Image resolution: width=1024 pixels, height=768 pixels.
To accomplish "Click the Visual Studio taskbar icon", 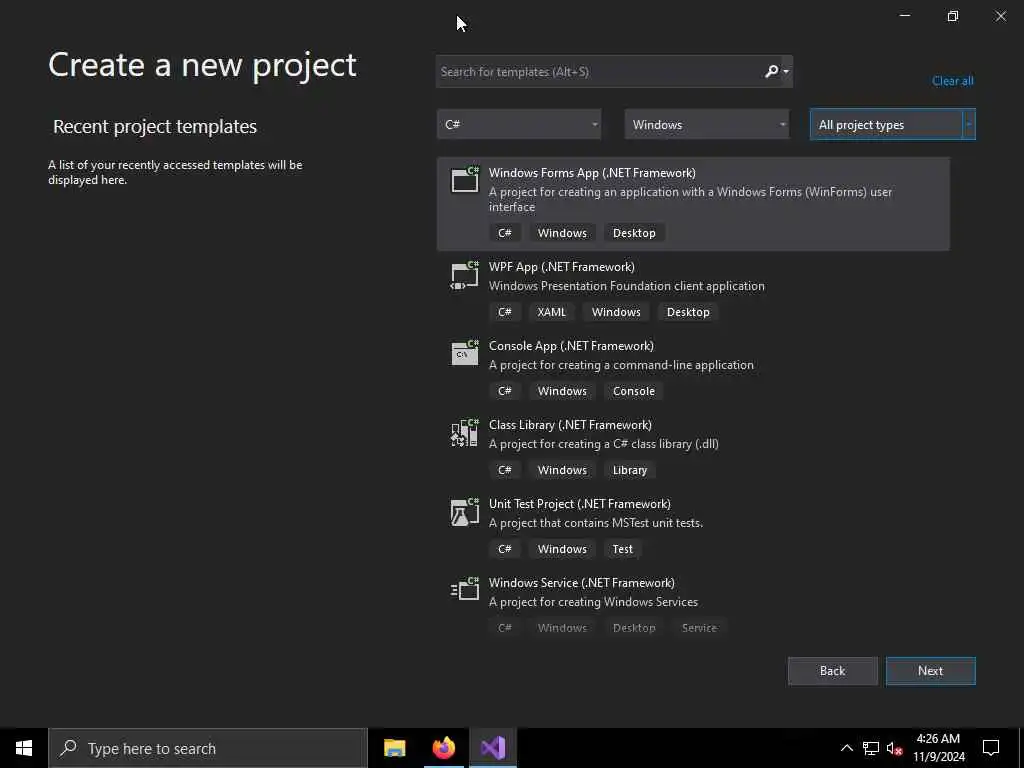I will pyautogui.click(x=493, y=748).
